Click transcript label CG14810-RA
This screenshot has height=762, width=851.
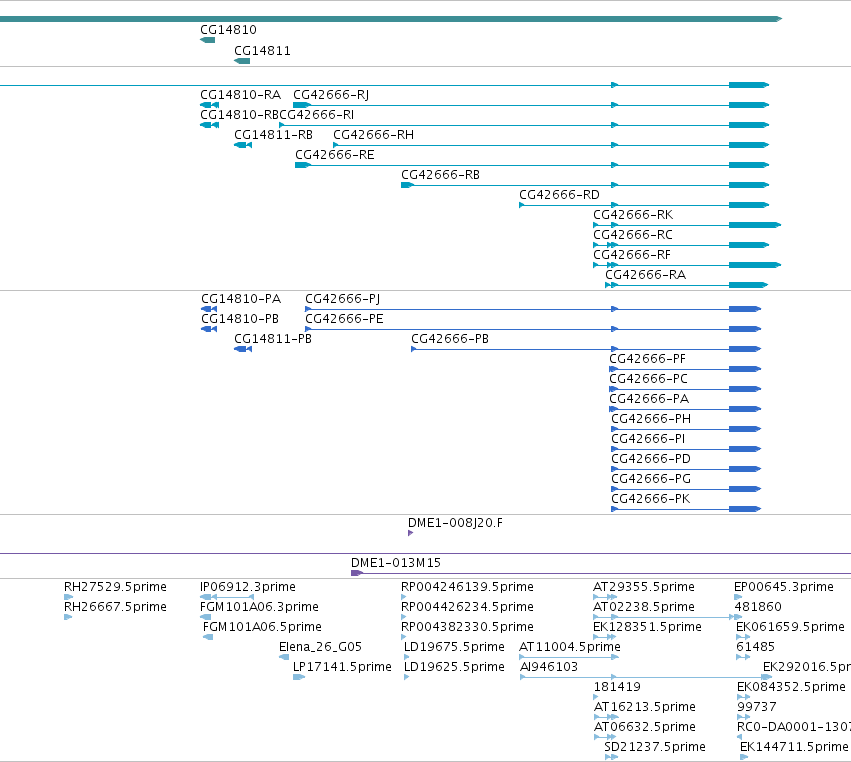point(240,95)
